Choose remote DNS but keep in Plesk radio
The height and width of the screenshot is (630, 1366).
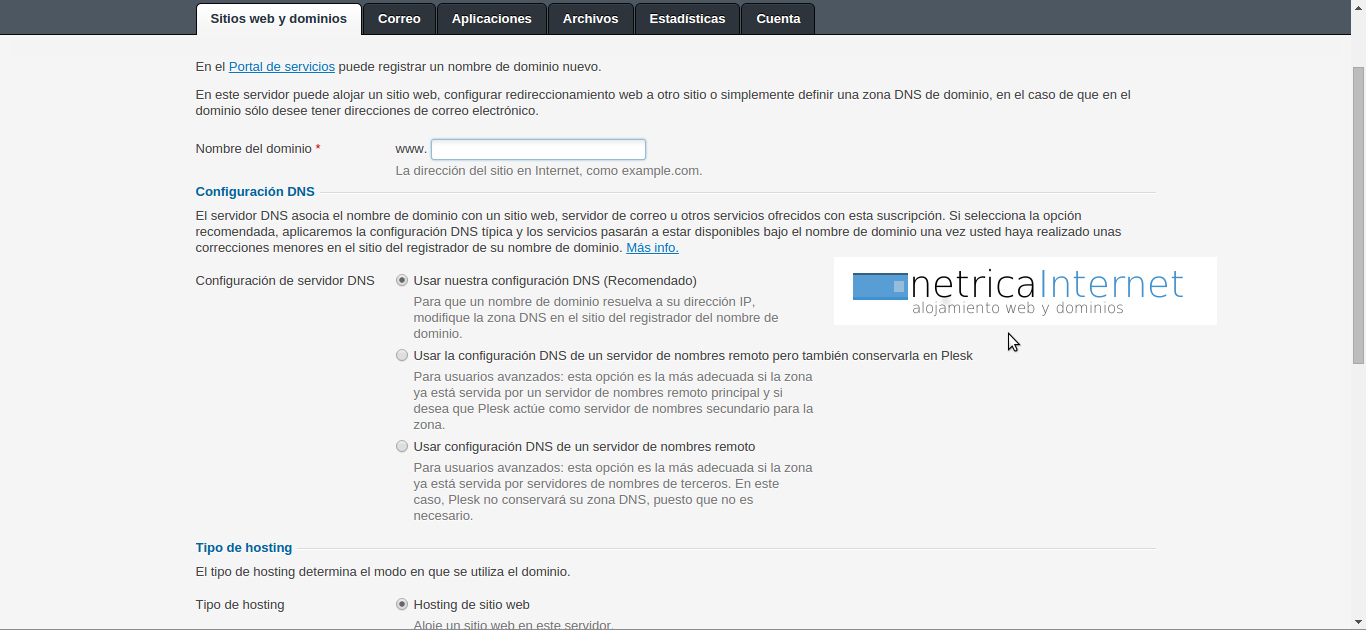pos(402,355)
